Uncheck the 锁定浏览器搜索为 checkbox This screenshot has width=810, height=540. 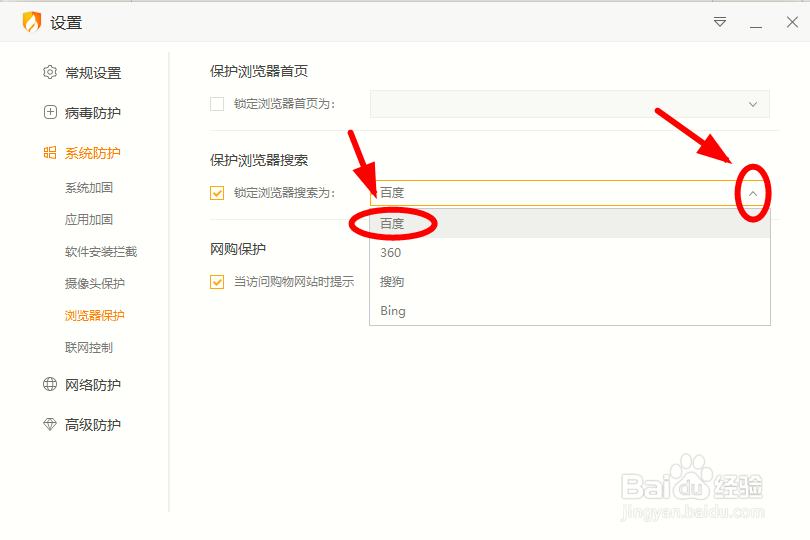(x=217, y=193)
